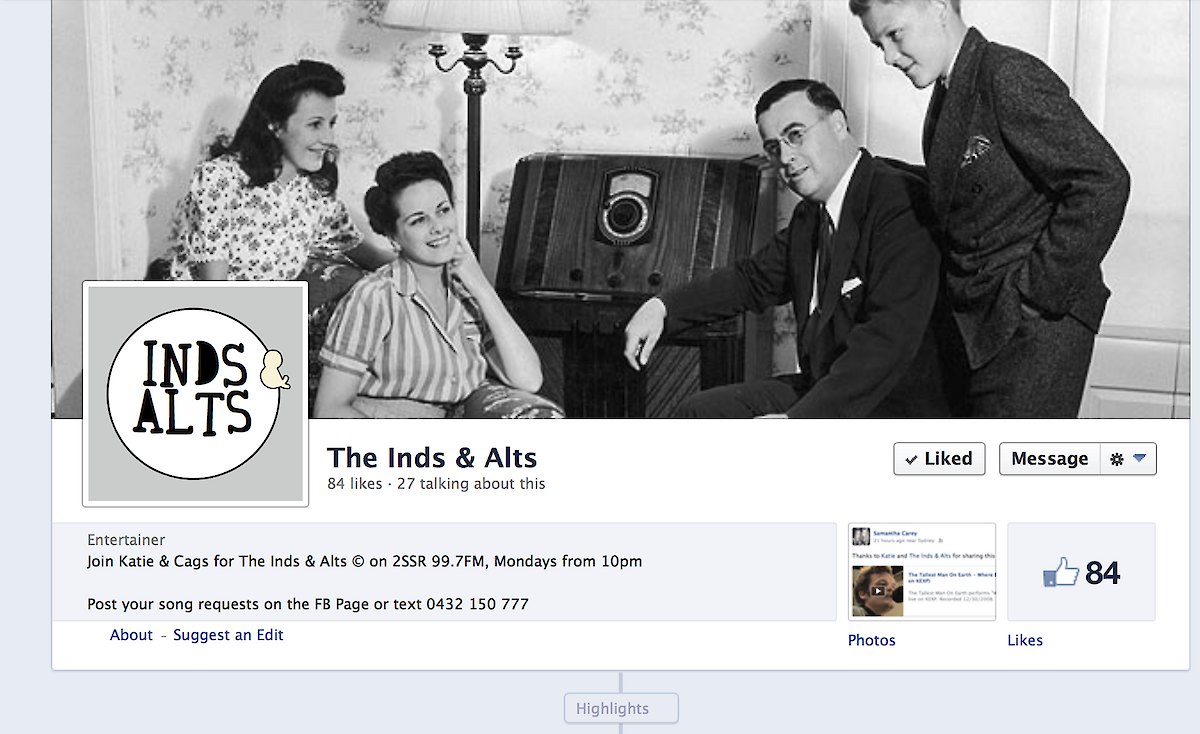Send a message via the Message button
1200x734 pixels.
(x=1049, y=459)
